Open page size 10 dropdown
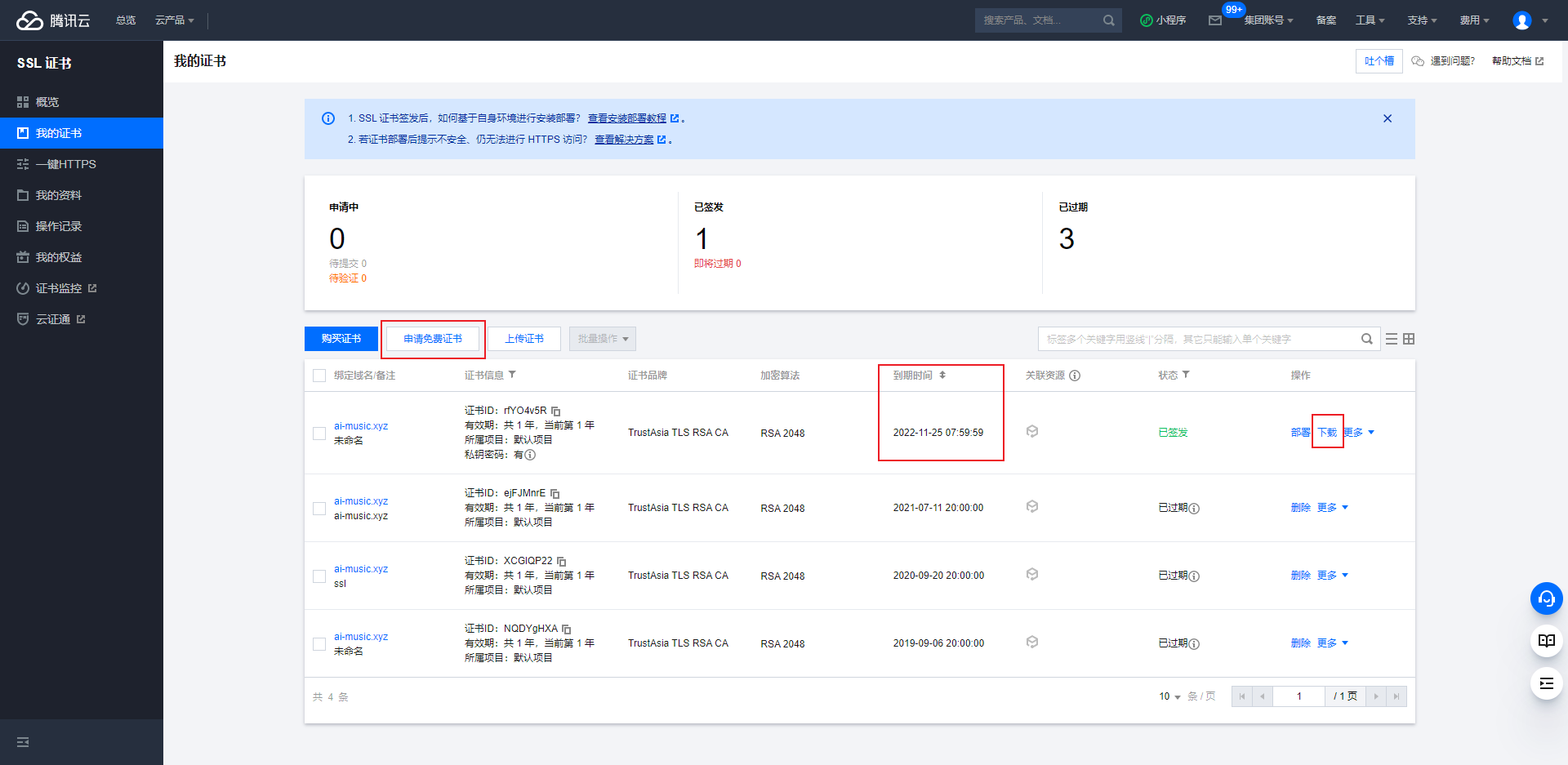Viewport: 1568px width, 765px height. tap(1169, 696)
